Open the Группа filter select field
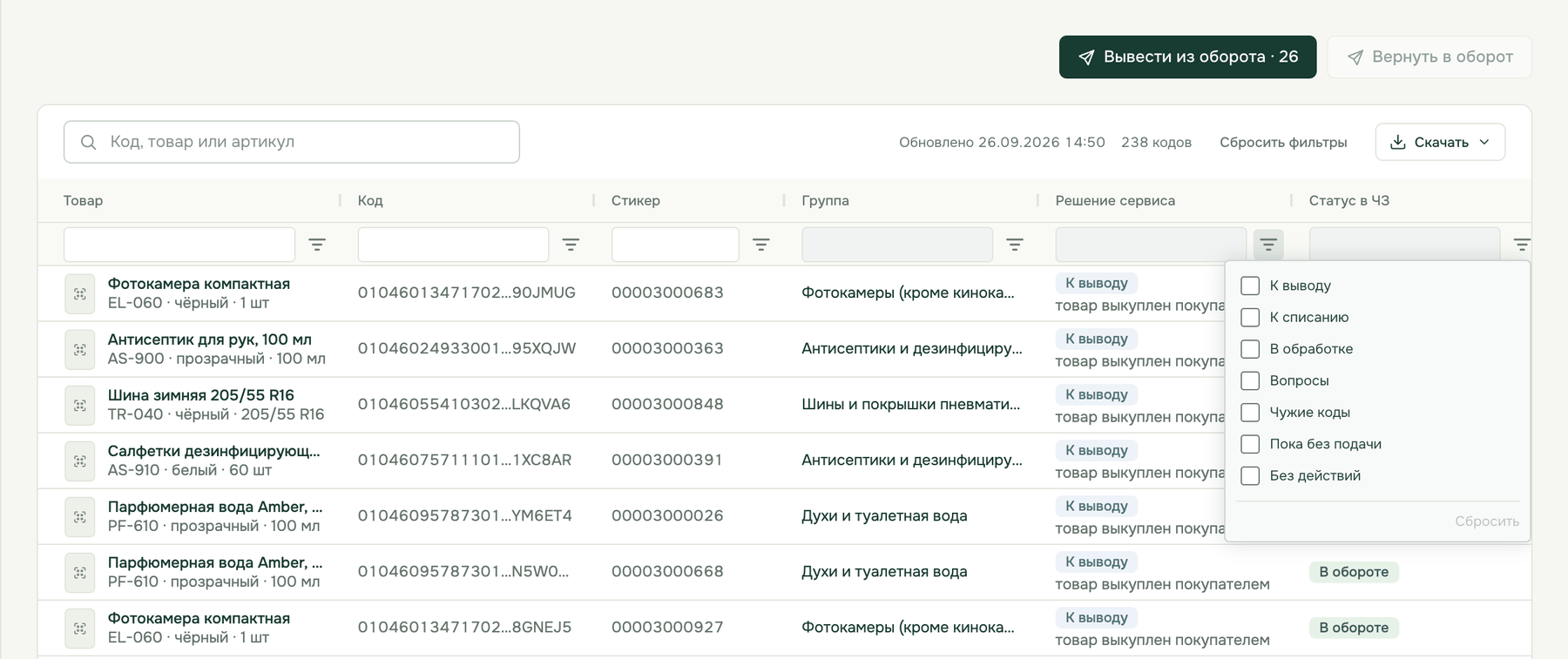 point(896,245)
